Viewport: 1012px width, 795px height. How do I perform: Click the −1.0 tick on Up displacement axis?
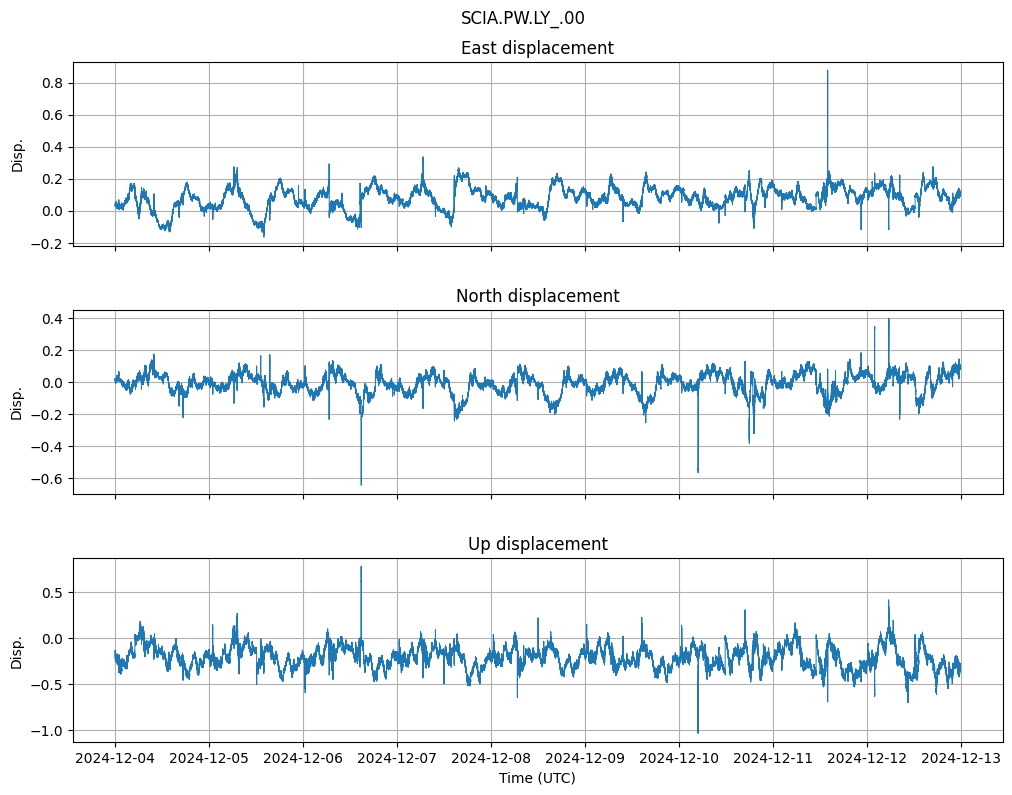coord(47,731)
